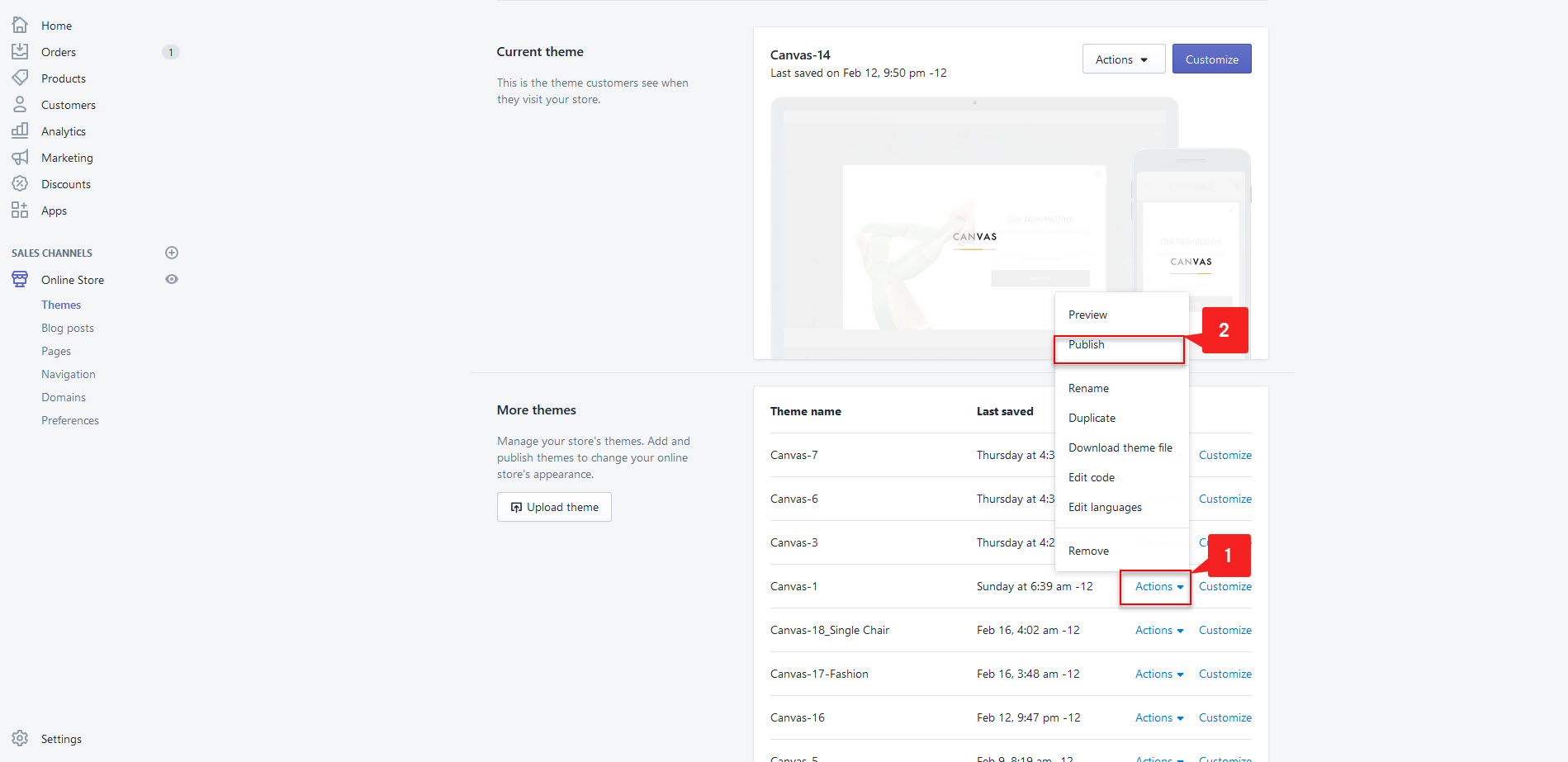Image resolution: width=1568 pixels, height=762 pixels.
Task: Select Rename in the actions menu
Action: (x=1088, y=388)
